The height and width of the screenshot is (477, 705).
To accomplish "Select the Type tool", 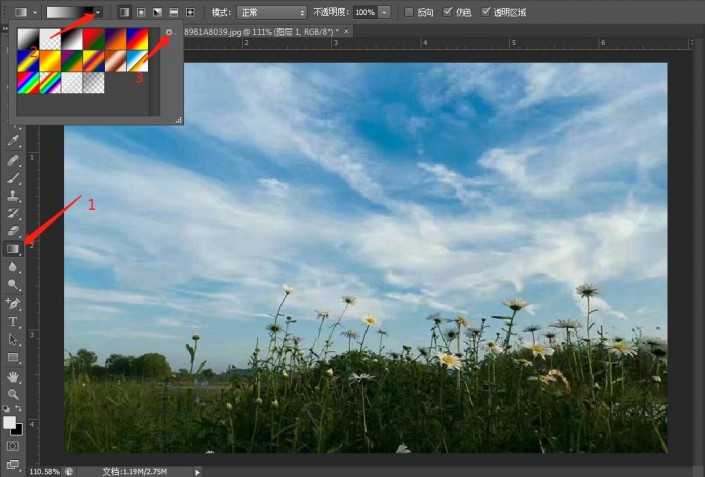I will coord(13,322).
